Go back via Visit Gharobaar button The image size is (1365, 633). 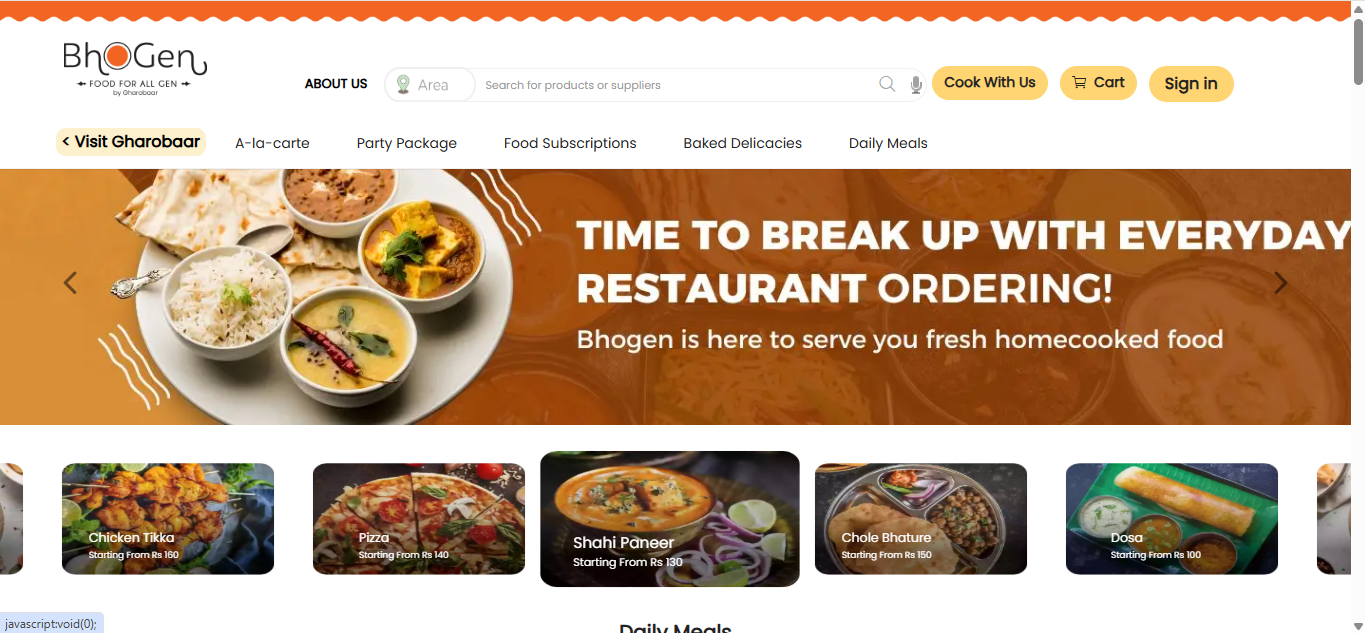131,142
